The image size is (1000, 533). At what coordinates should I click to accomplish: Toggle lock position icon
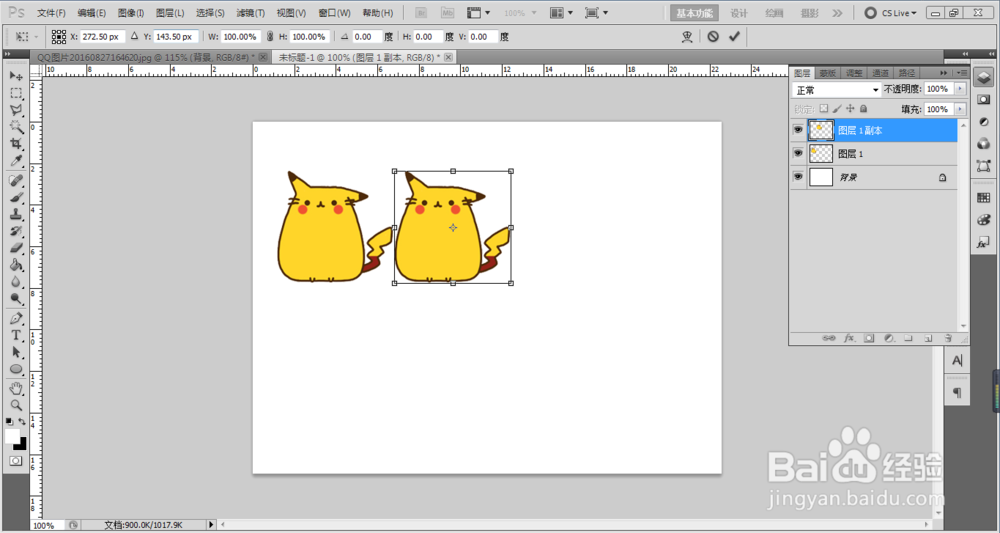(850, 109)
